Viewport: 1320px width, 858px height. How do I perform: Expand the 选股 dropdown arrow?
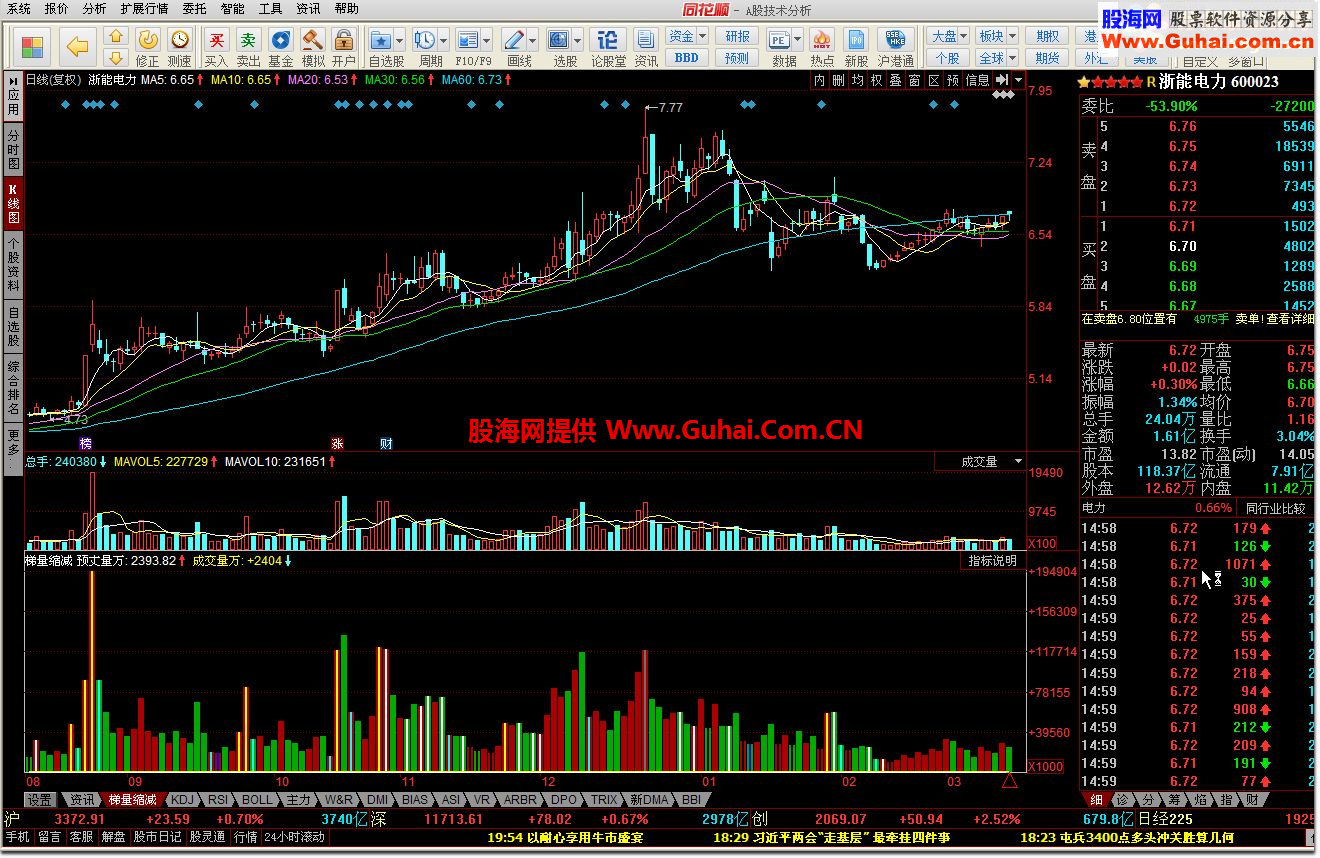coord(577,40)
